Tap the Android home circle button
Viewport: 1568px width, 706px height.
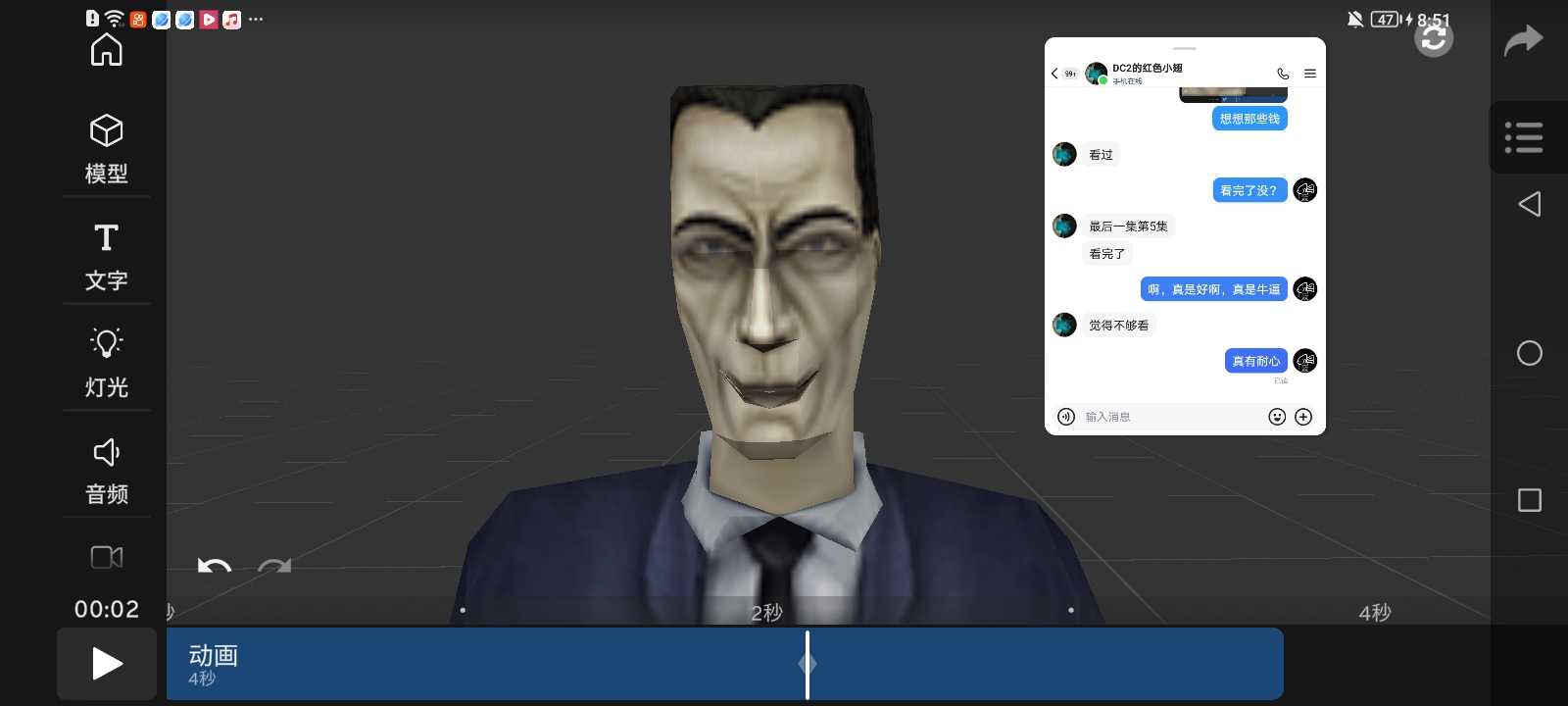[1530, 353]
